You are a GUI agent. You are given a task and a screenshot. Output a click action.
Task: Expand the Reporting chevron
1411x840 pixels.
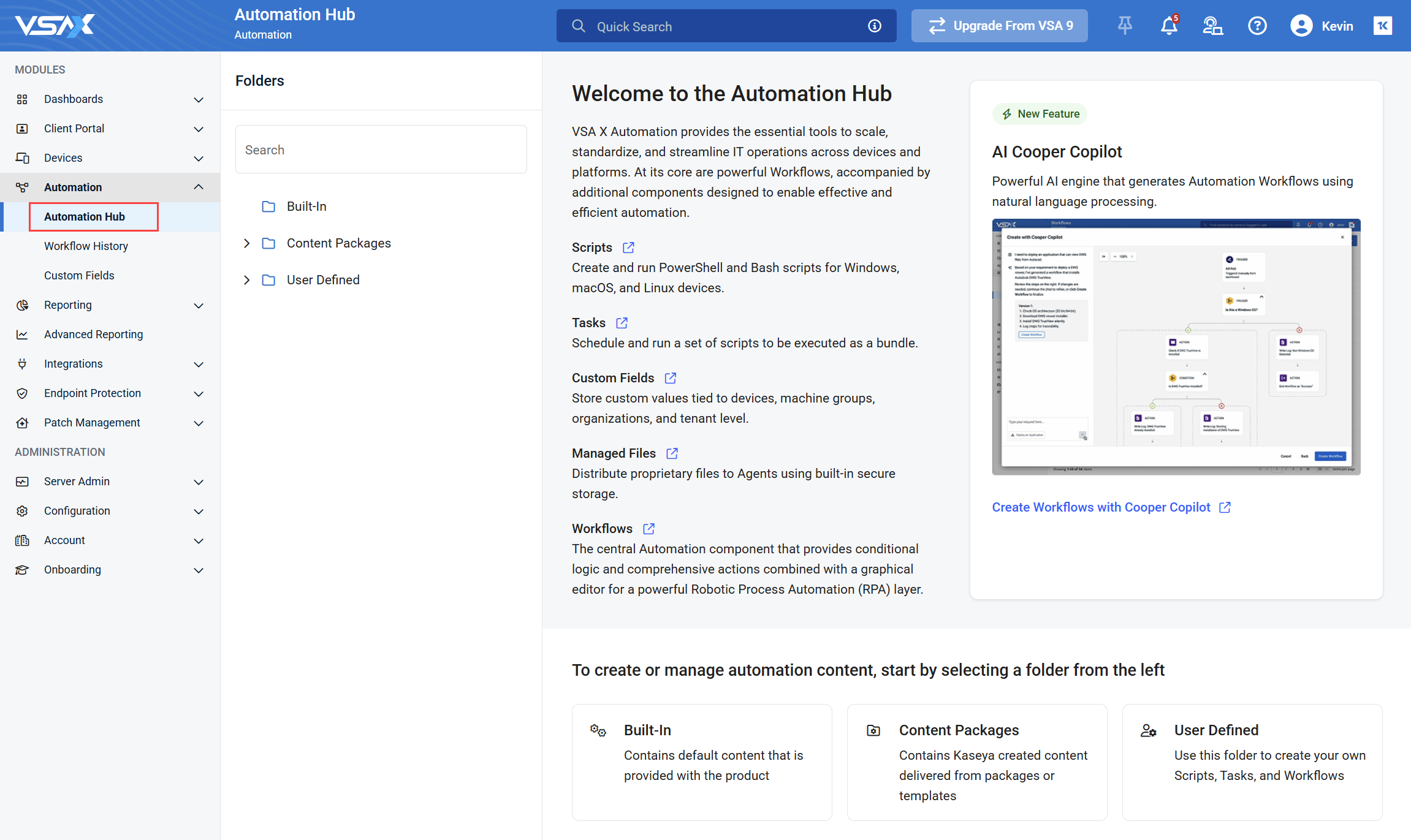coord(199,305)
